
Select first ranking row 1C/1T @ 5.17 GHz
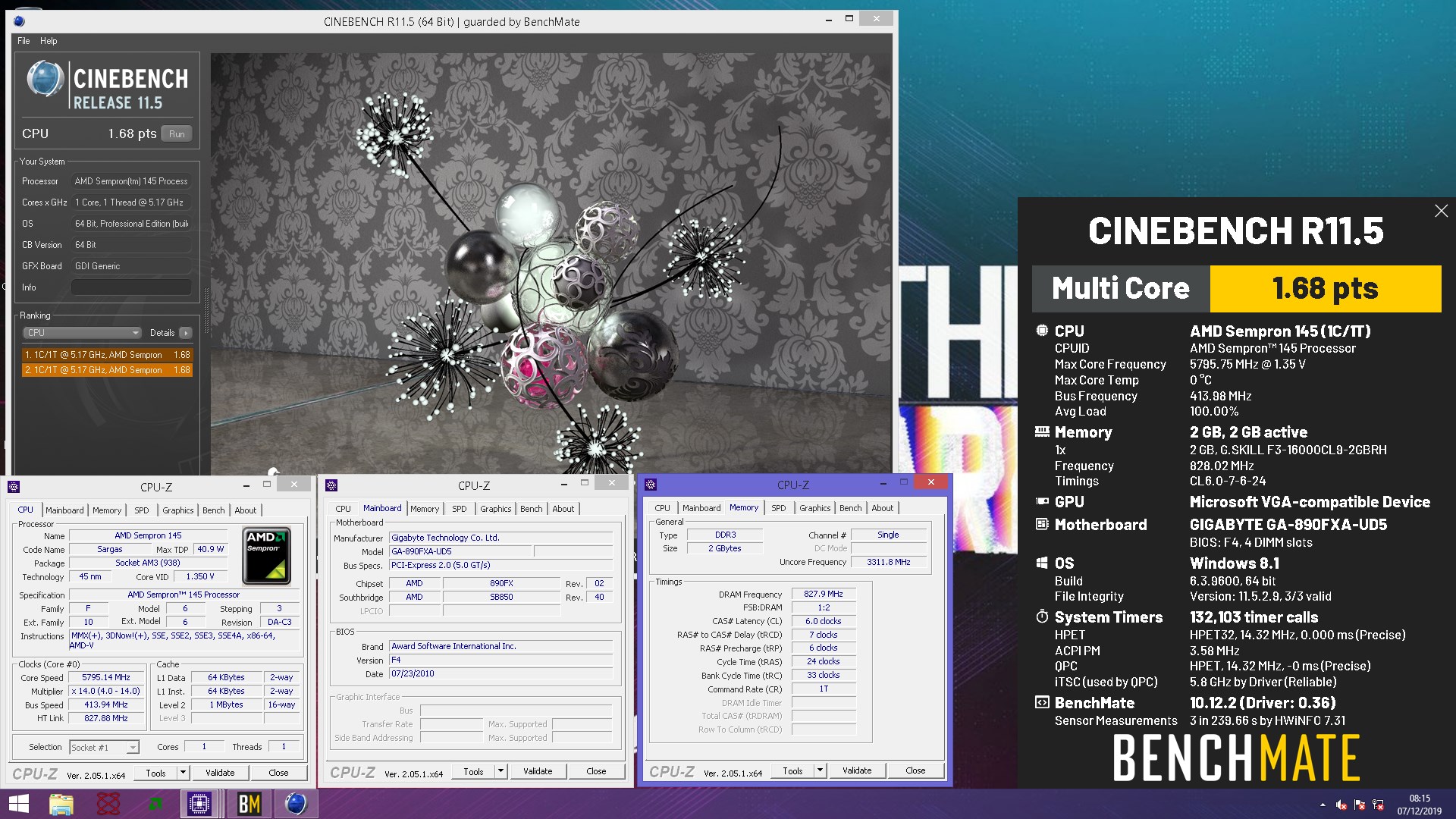(107, 355)
